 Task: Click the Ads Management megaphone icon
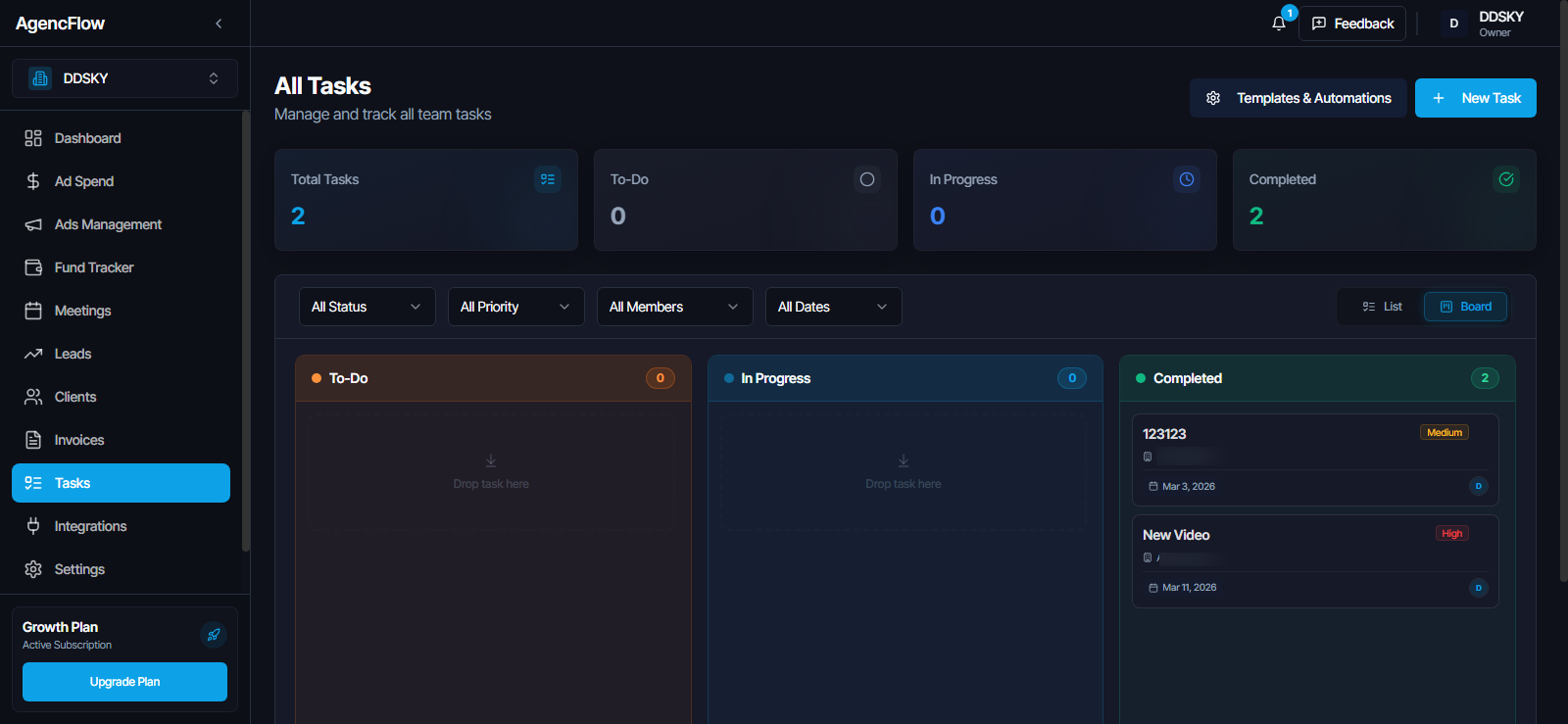click(x=33, y=224)
